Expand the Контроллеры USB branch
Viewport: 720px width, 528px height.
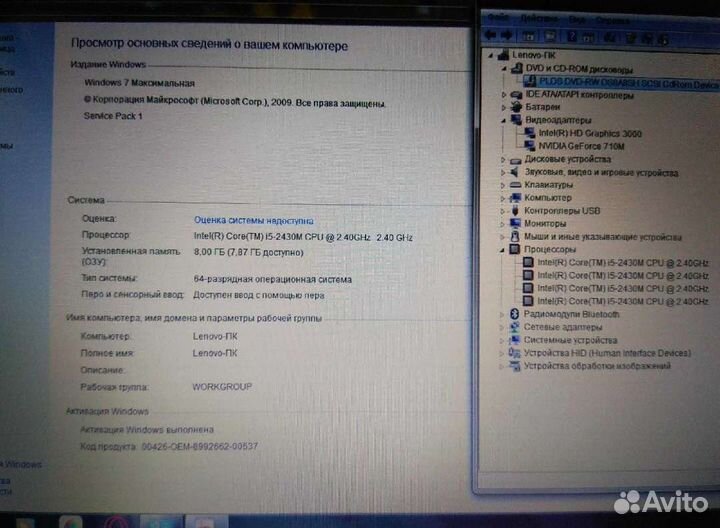click(x=503, y=211)
